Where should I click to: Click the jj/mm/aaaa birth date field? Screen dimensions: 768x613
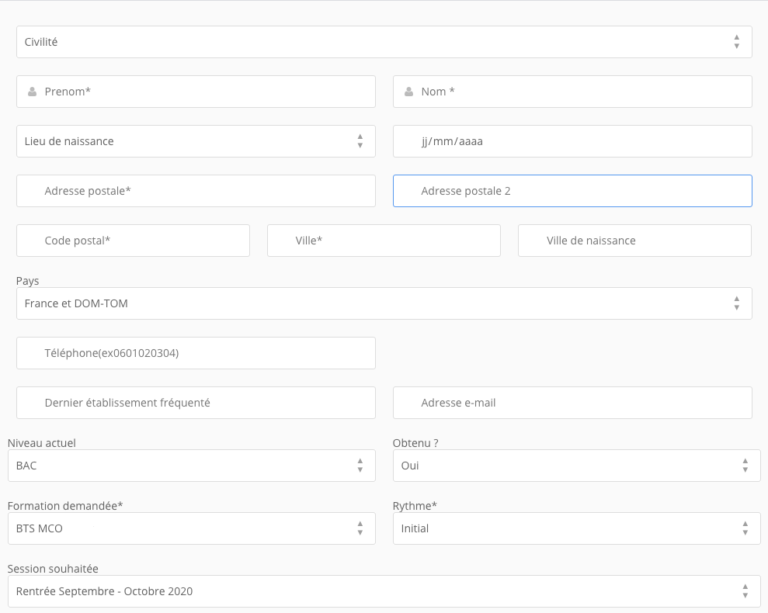(x=573, y=141)
